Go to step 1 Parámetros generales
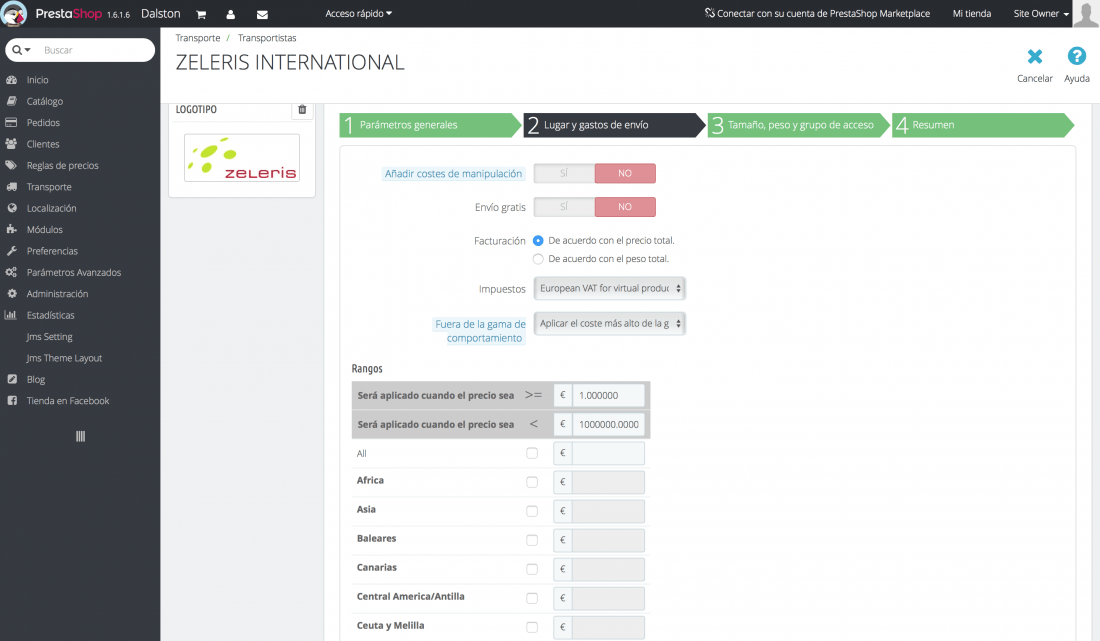Image resolution: width=1100 pixels, height=641 pixels. (429, 125)
